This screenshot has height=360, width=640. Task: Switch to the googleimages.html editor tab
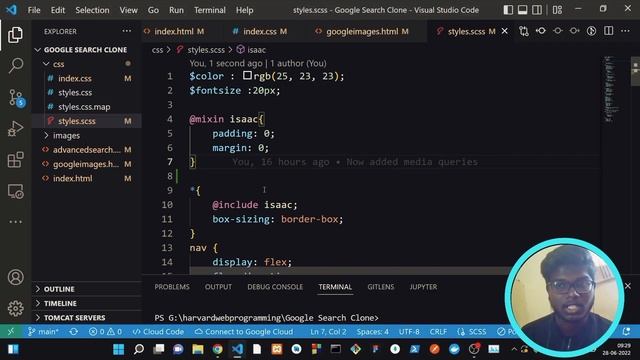pos(362,31)
